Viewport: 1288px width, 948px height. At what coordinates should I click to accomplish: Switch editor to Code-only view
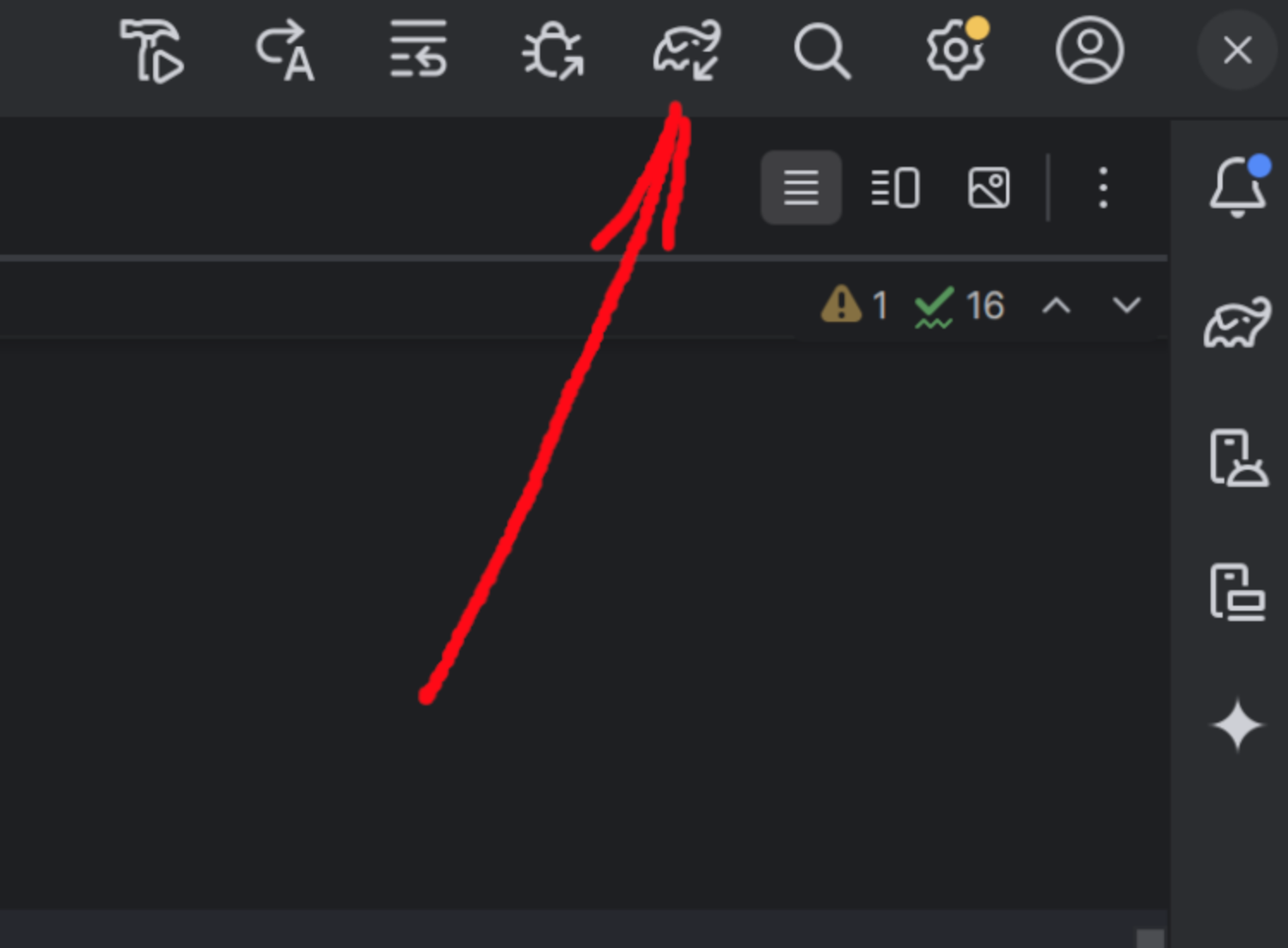(800, 188)
